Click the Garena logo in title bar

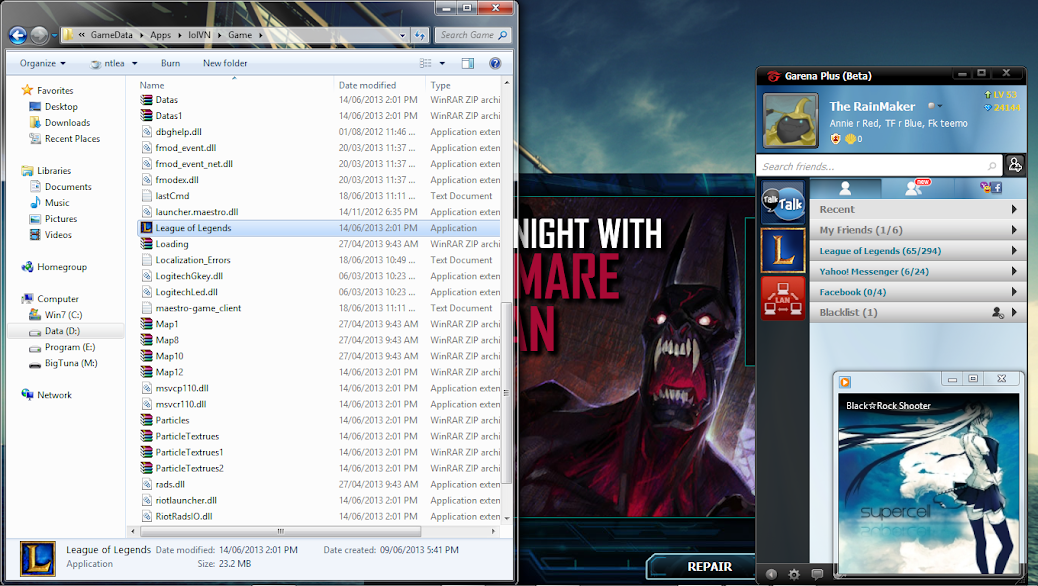click(773, 76)
